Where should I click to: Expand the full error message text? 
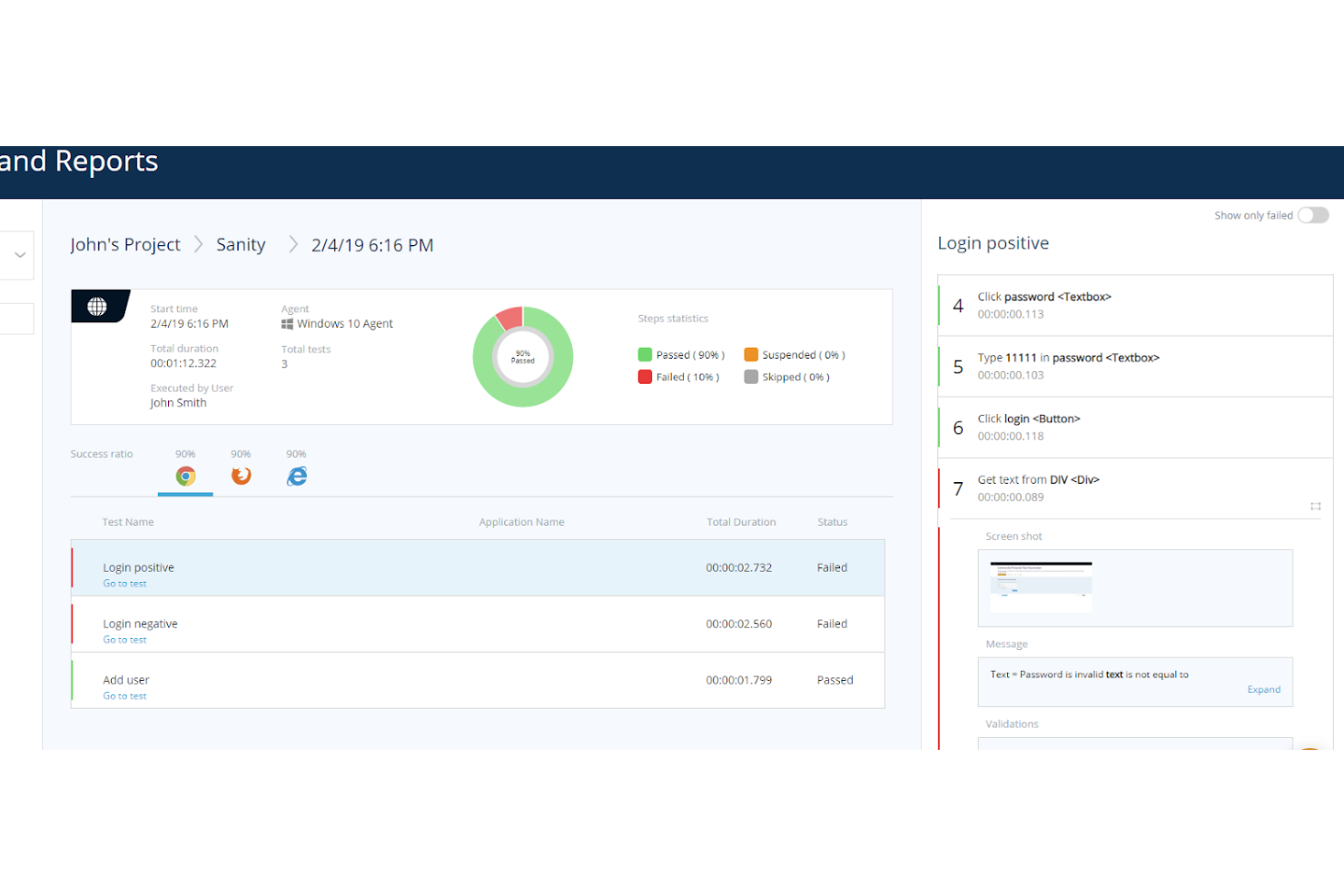point(1263,689)
